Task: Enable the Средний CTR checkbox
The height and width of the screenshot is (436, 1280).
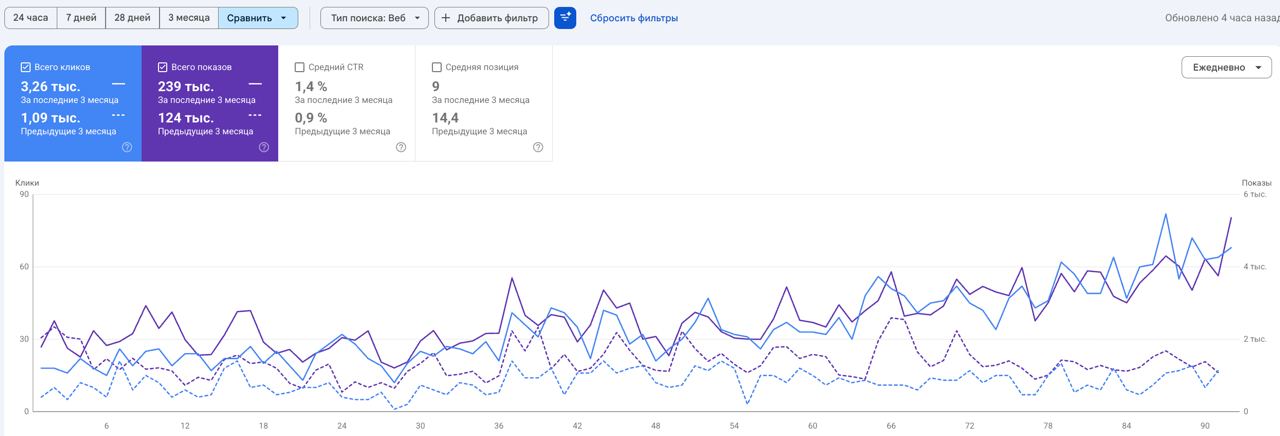Action: coord(300,67)
